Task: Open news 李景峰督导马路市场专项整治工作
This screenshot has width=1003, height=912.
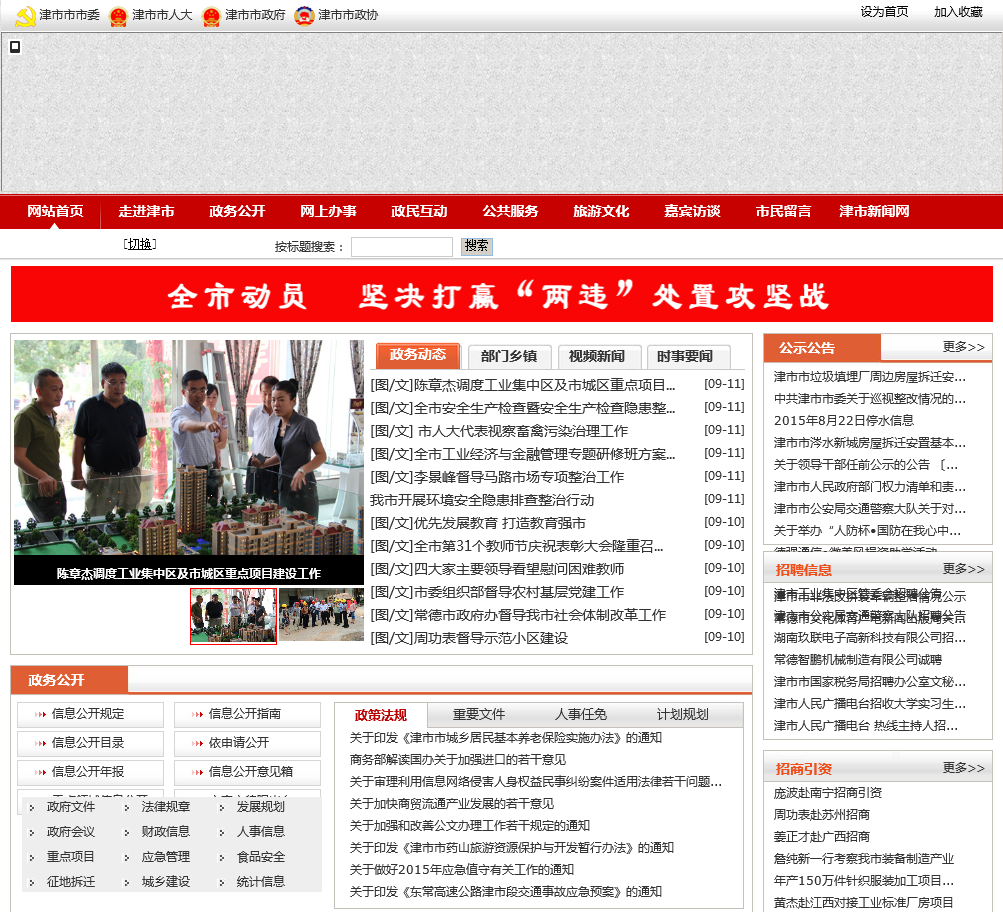Action: click(x=497, y=477)
